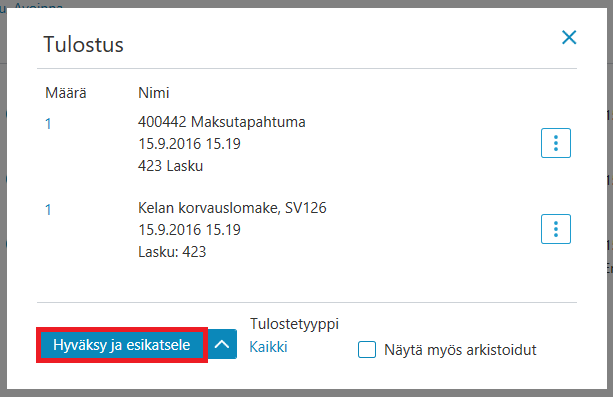Click the date under 400442 Maksutapahtuma

click(190, 144)
